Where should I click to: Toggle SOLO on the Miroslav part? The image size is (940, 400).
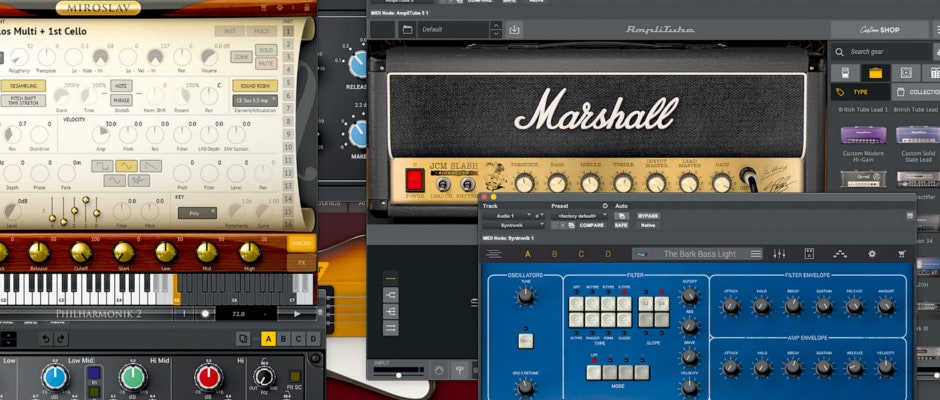click(x=265, y=49)
